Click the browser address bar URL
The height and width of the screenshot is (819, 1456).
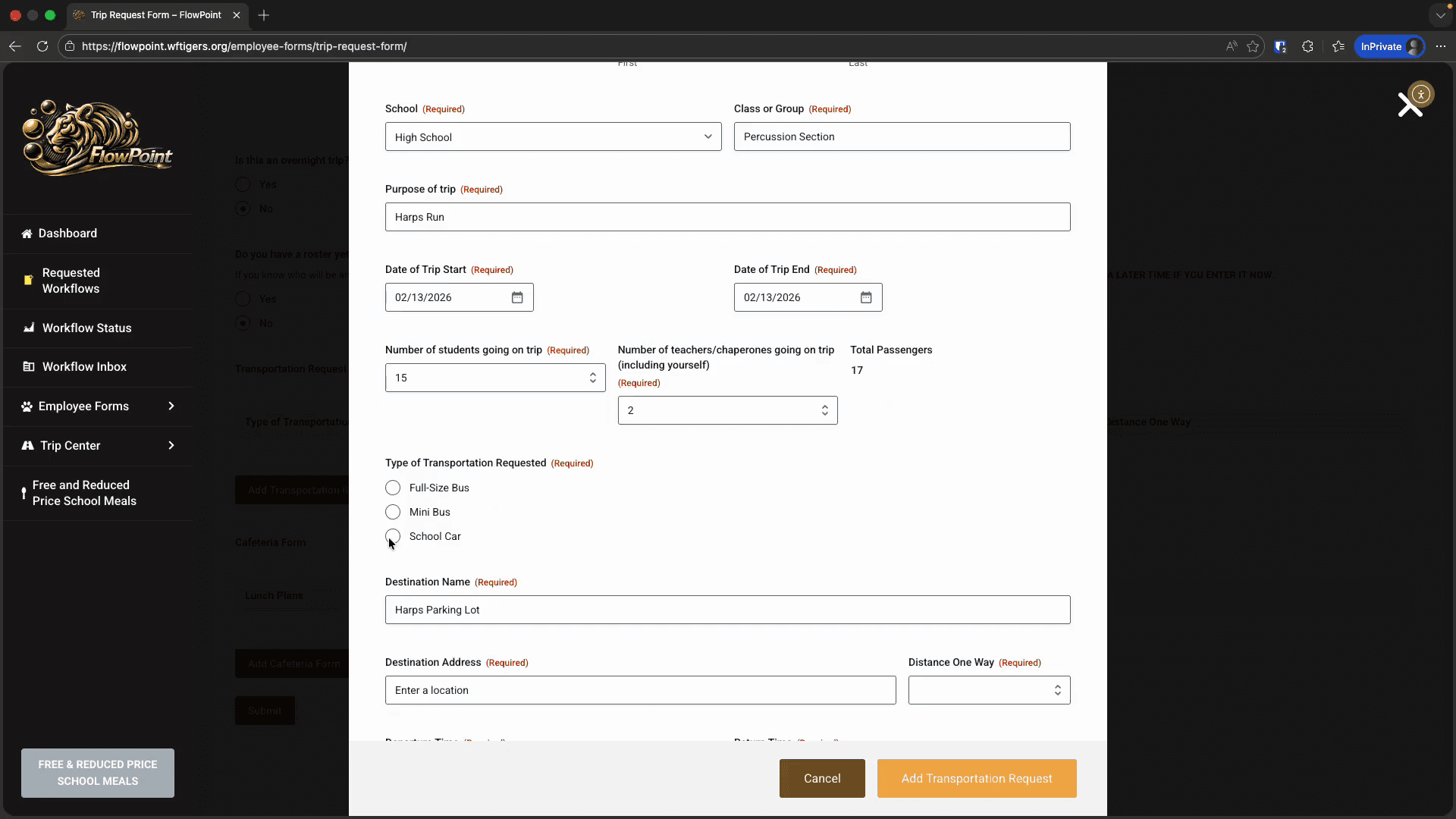[x=244, y=46]
